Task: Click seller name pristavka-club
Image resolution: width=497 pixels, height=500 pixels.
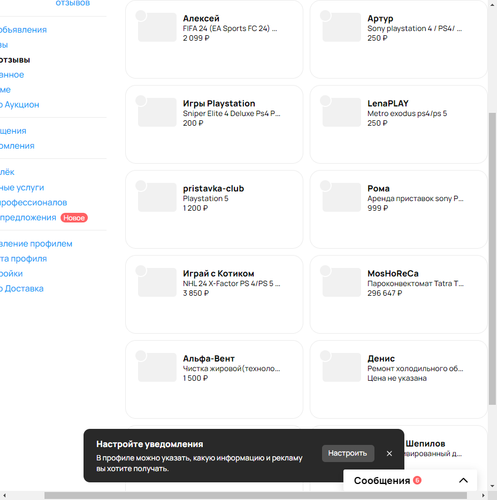Action: (213, 188)
